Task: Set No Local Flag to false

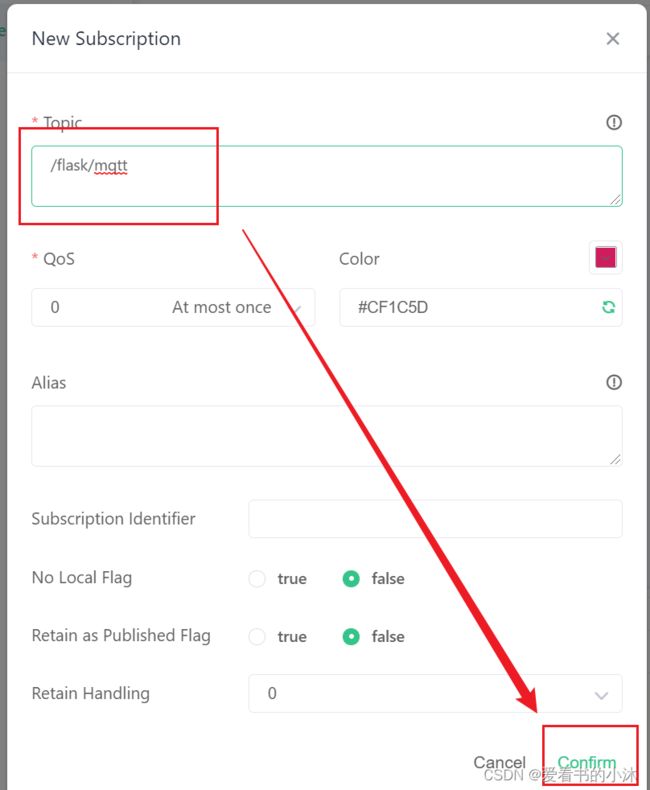Action: tap(351, 578)
